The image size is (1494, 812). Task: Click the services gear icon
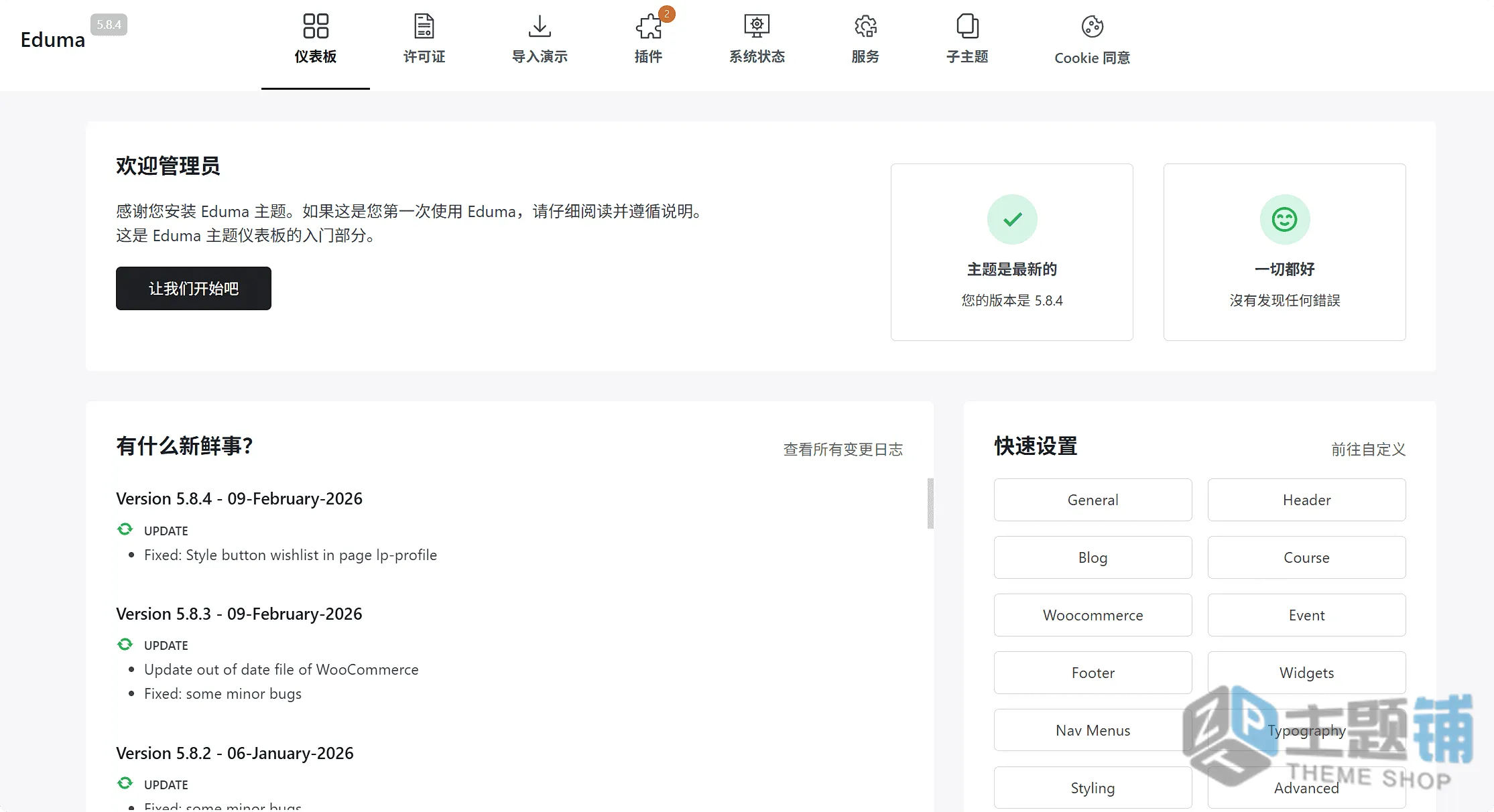pyautogui.click(x=865, y=26)
